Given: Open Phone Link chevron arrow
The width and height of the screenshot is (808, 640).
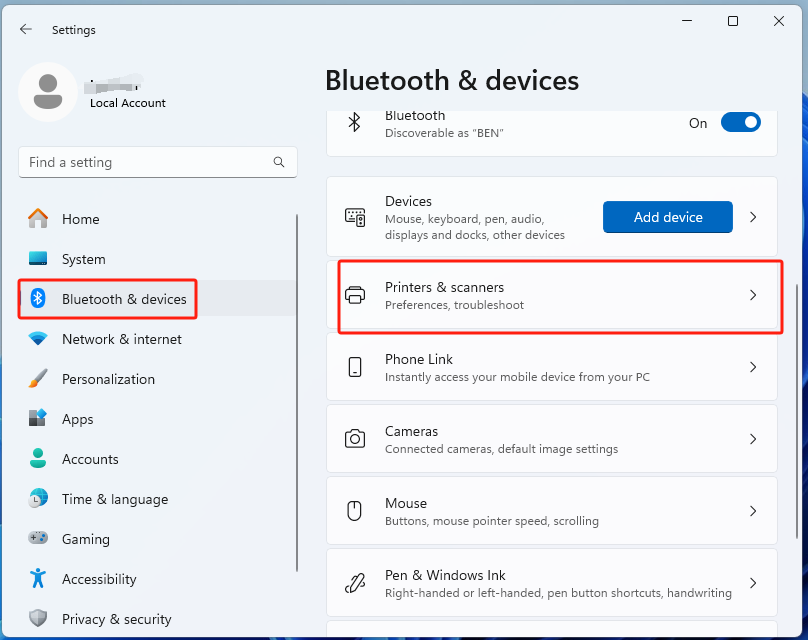Looking at the screenshot, I should pos(753,367).
